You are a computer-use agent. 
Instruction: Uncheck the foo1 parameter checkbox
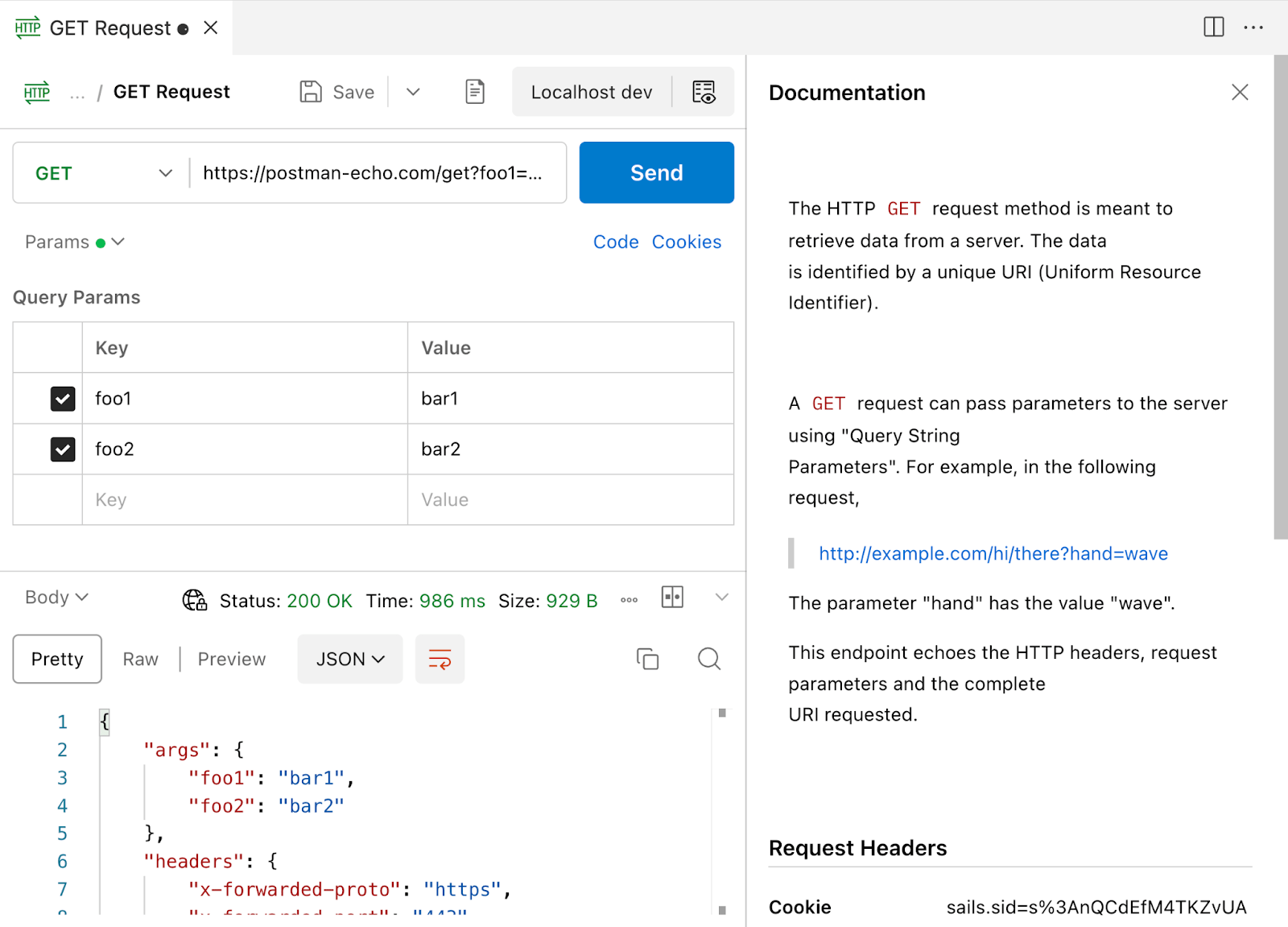(63, 399)
